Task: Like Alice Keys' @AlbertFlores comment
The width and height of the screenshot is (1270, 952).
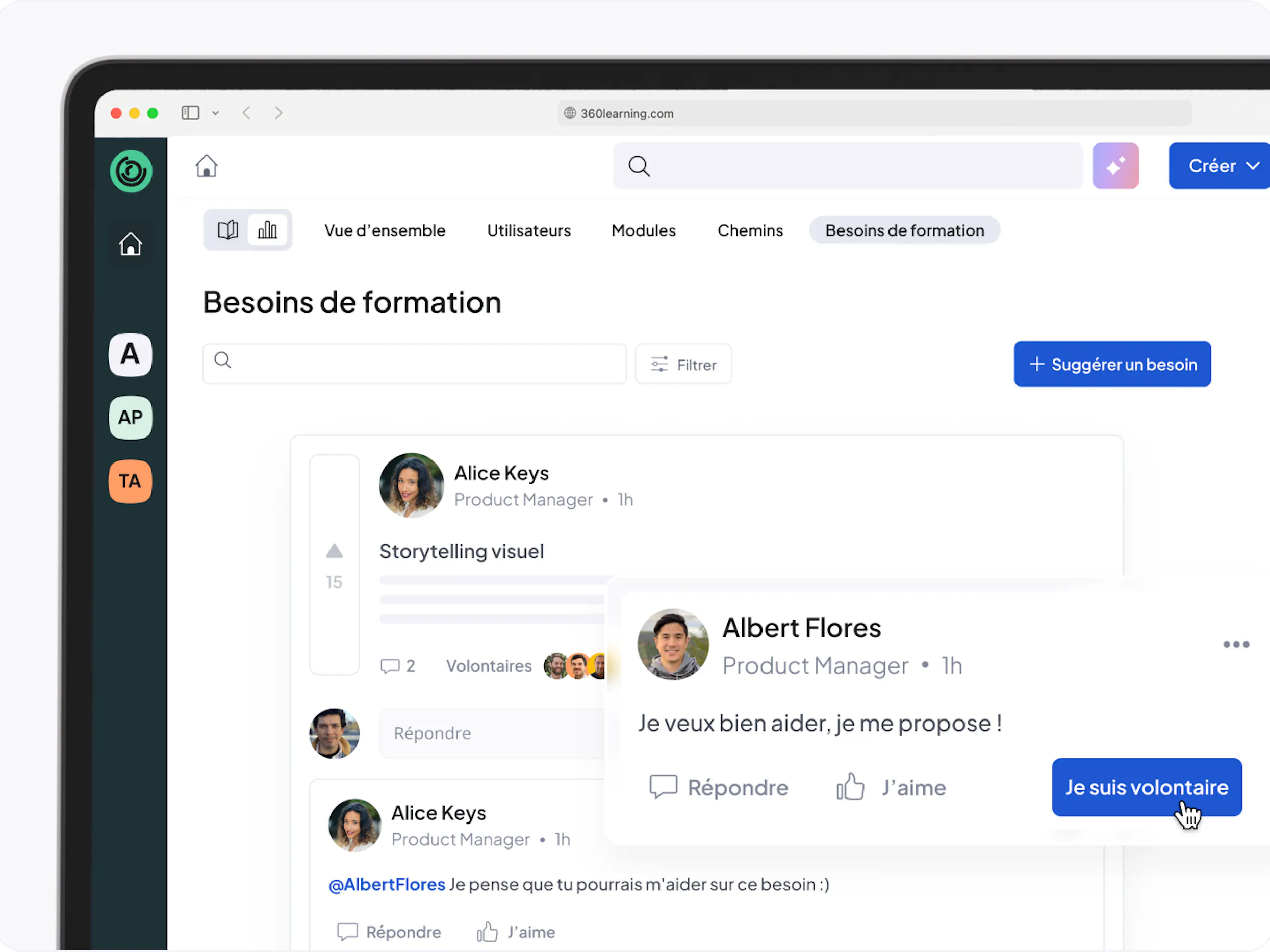Action: tap(516, 931)
